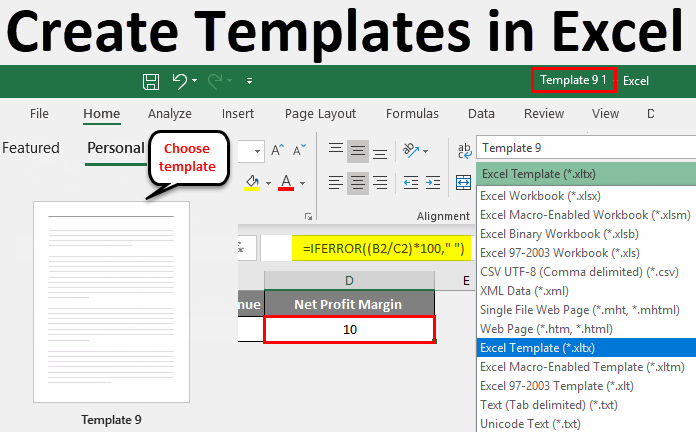The height and width of the screenshot is (432, 696).
Task: Click the Increase Indent icon
Action: (433, 182)
